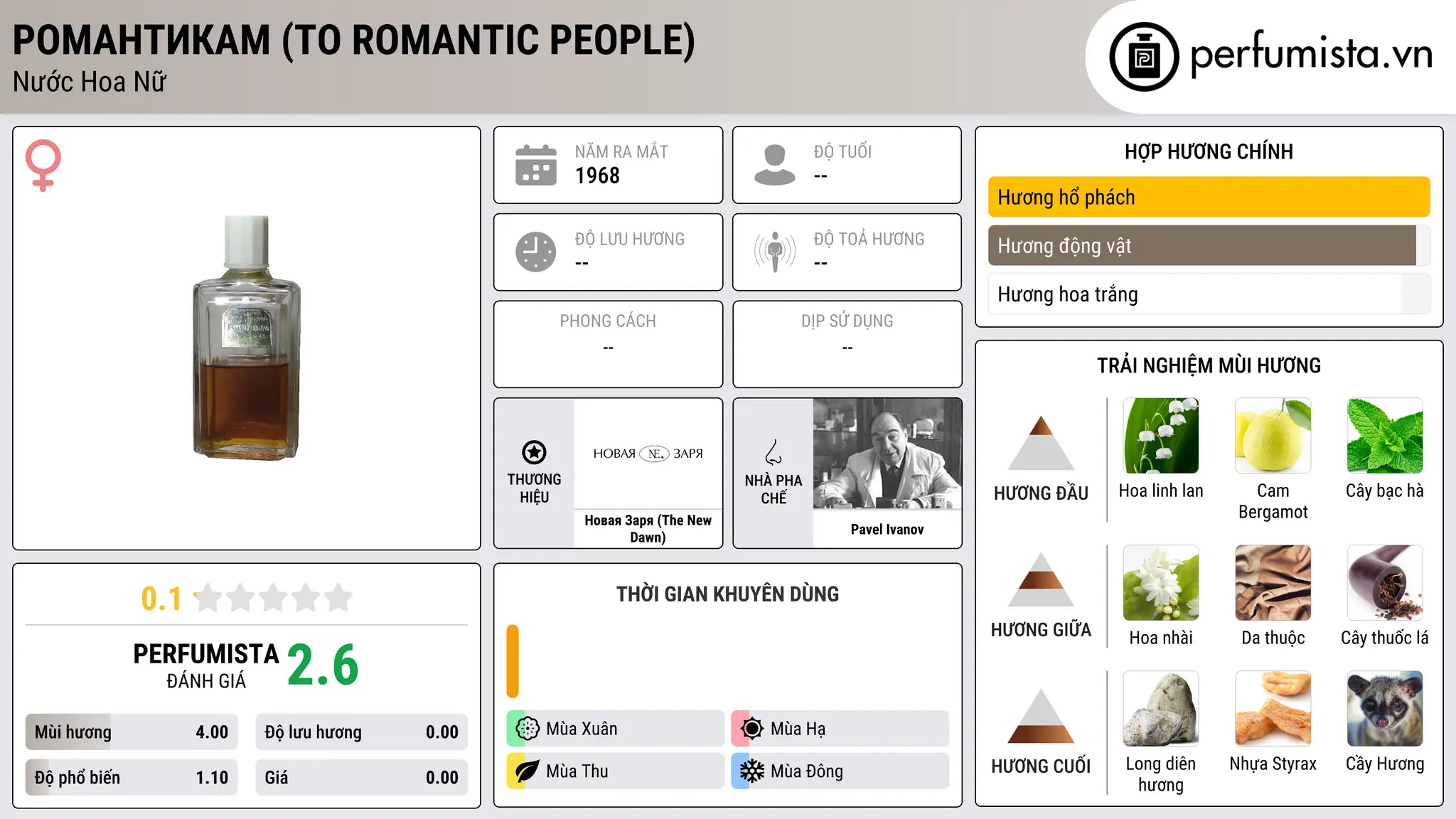Open the Nhựa Styrax note image

1273,709
